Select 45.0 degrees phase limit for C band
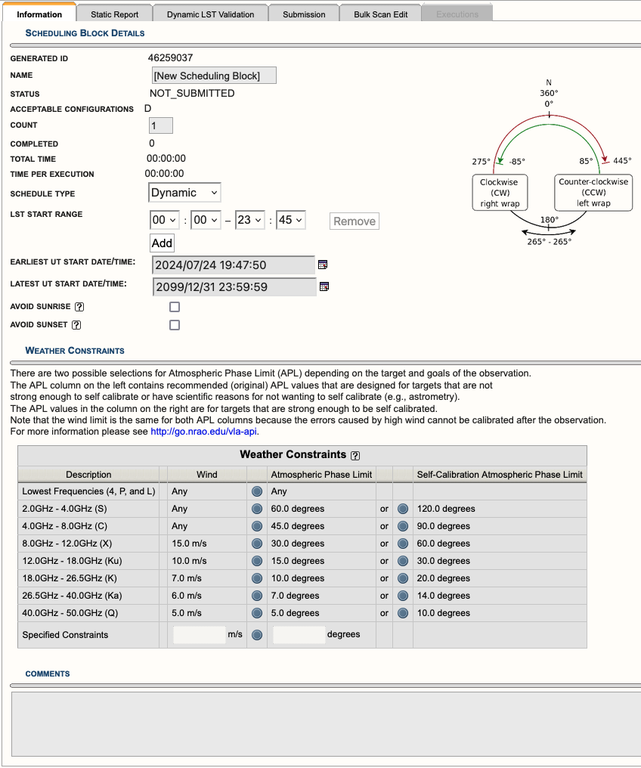This screenshot has width=641, height=768. 257,526
